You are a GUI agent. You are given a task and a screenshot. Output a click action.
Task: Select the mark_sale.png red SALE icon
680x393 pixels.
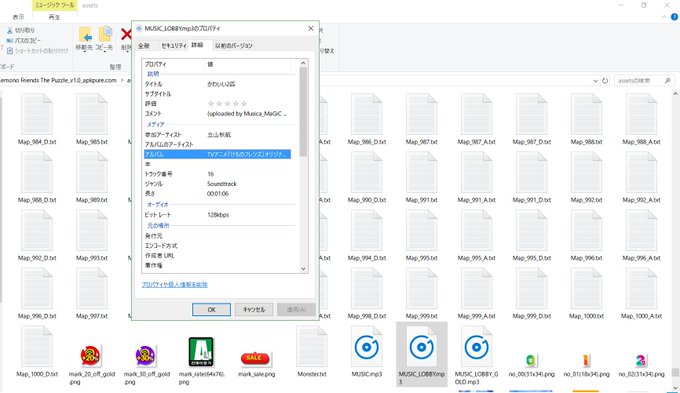point(256,358)
